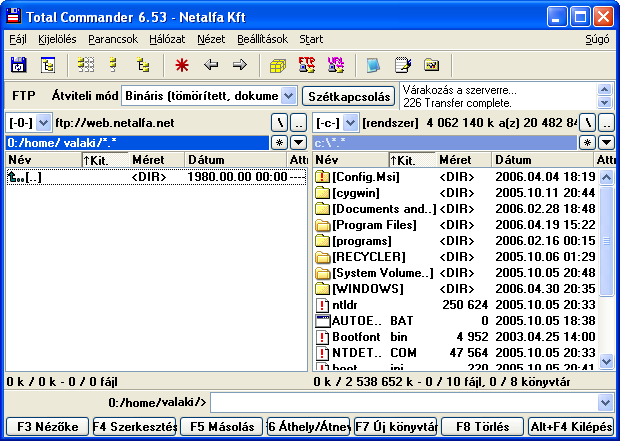The height and width of the screenshot is (441, 620).
Task: Click the Szétkapcsolás disconnect button
Action: 349,97
